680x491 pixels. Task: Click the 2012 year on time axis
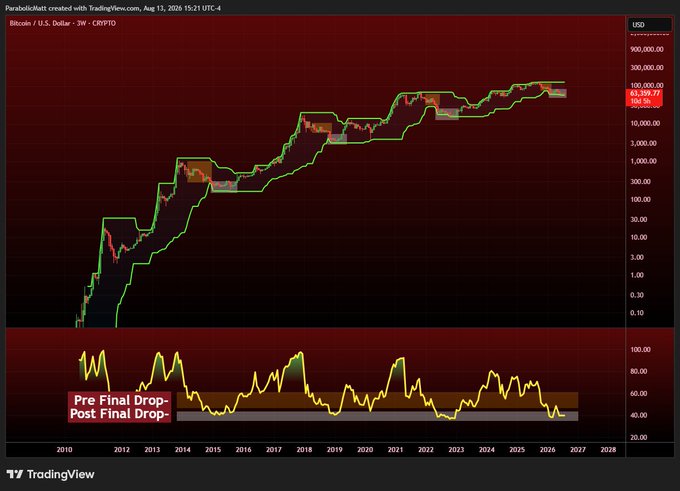pyautogui.click(x=122, y=449)
